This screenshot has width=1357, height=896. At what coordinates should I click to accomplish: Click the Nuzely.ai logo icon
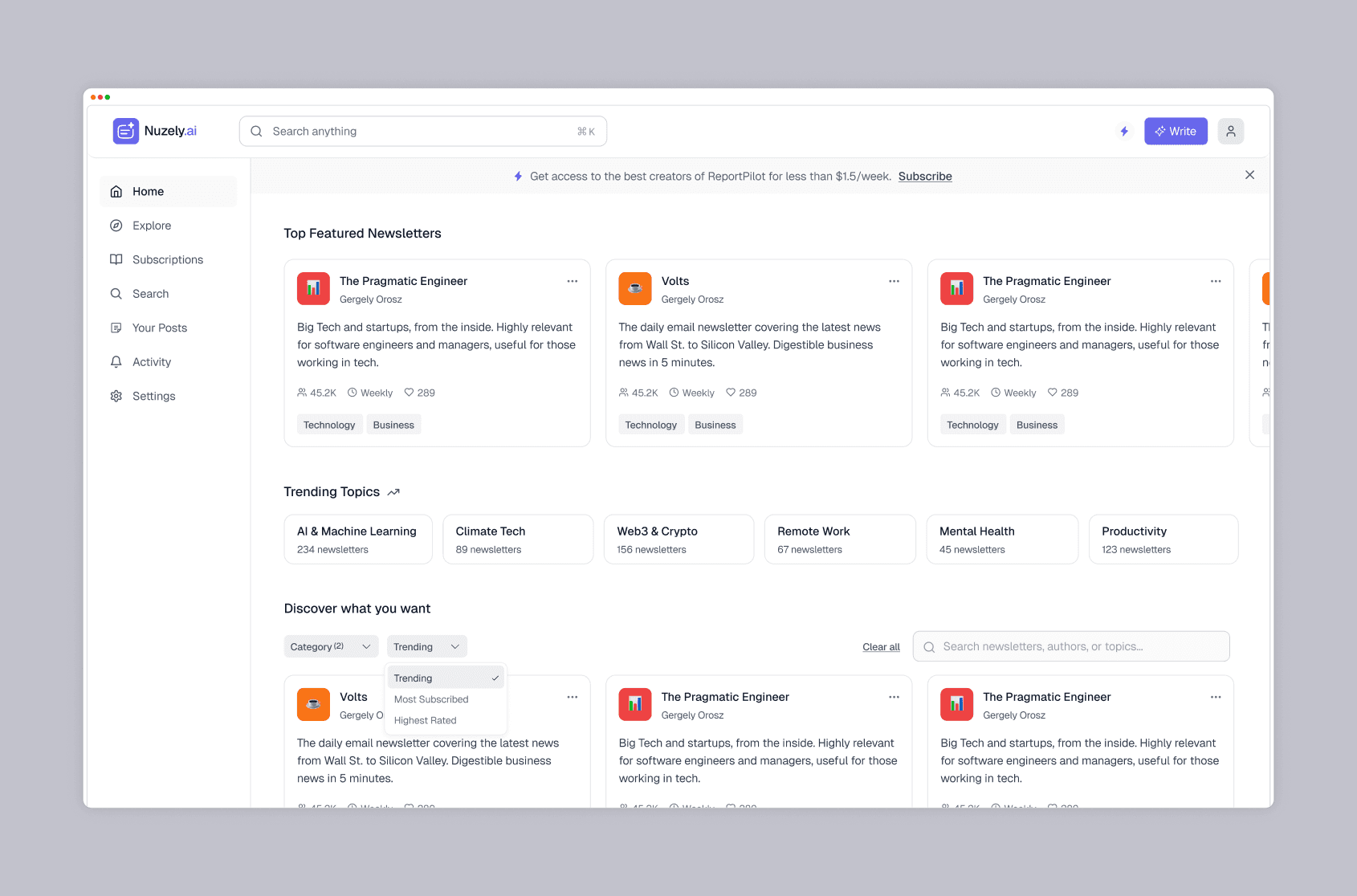126,131
